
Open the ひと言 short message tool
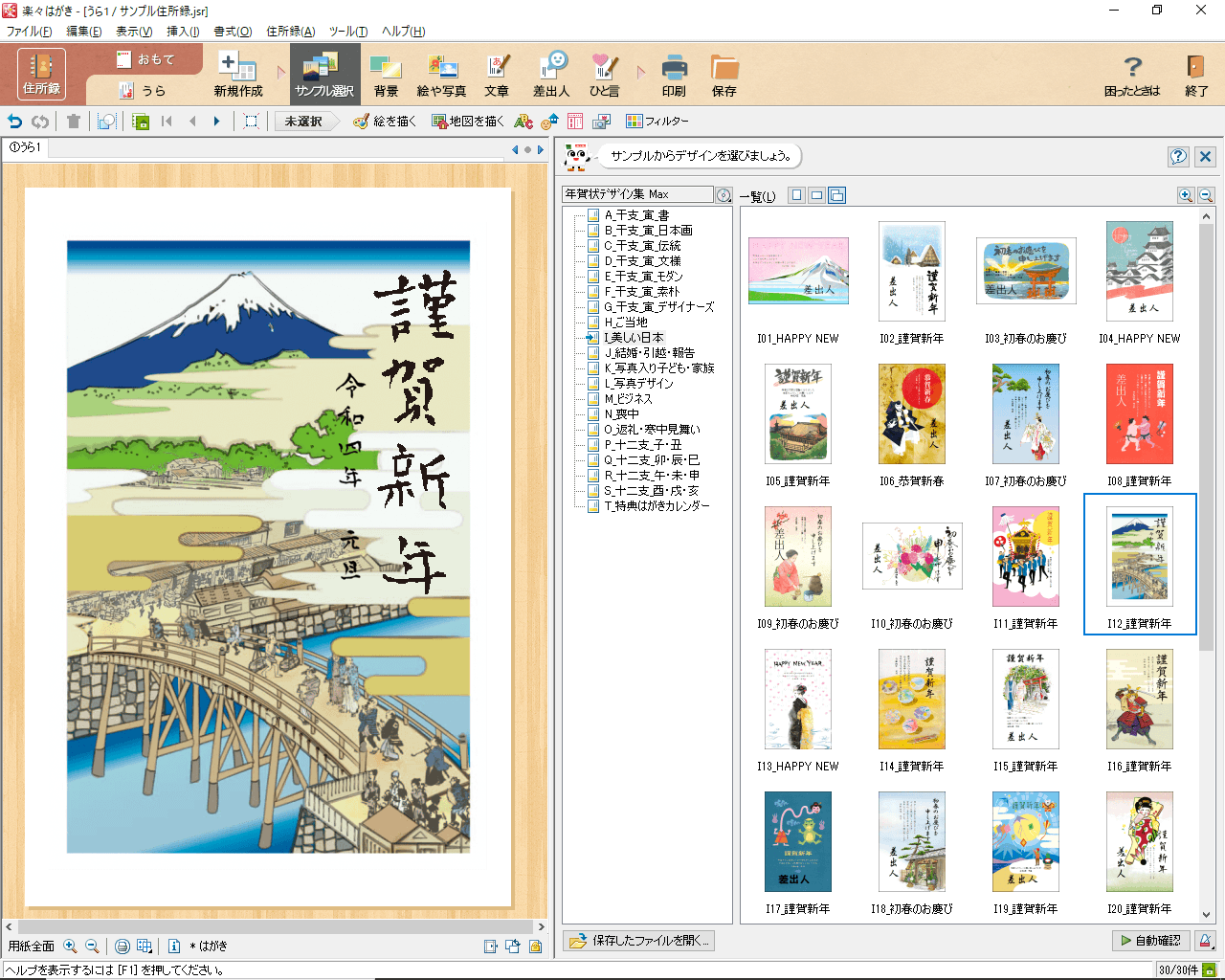pyautogui.click(x=604, y=76)
